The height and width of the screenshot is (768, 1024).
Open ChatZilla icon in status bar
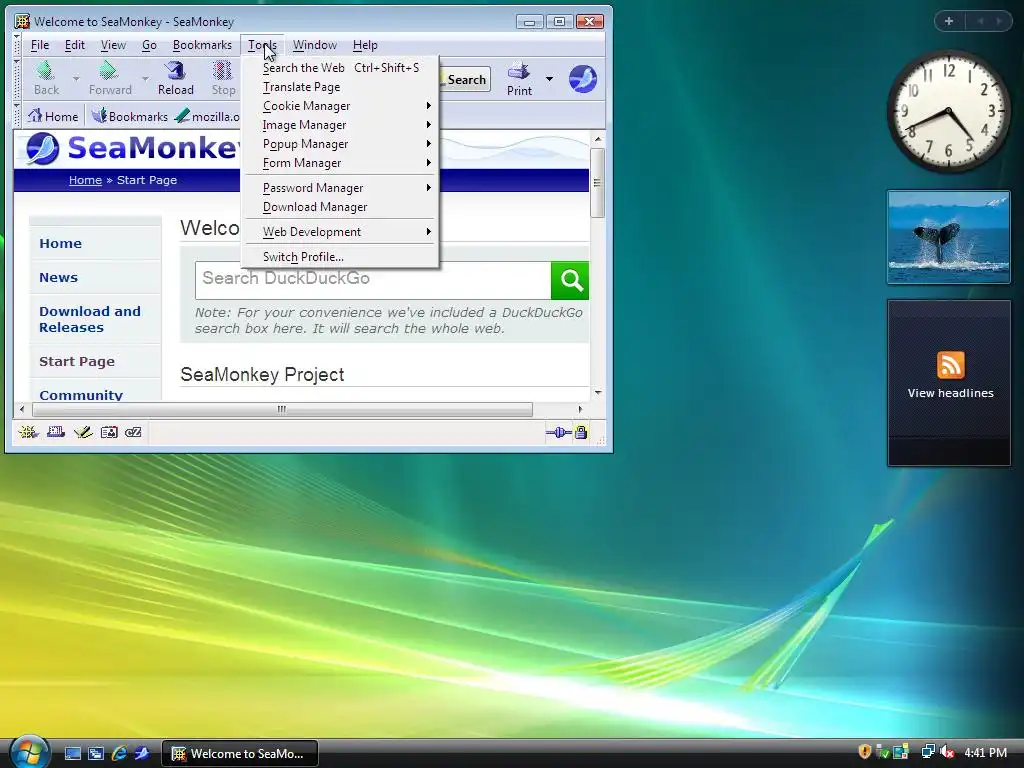tap(133, 432)
